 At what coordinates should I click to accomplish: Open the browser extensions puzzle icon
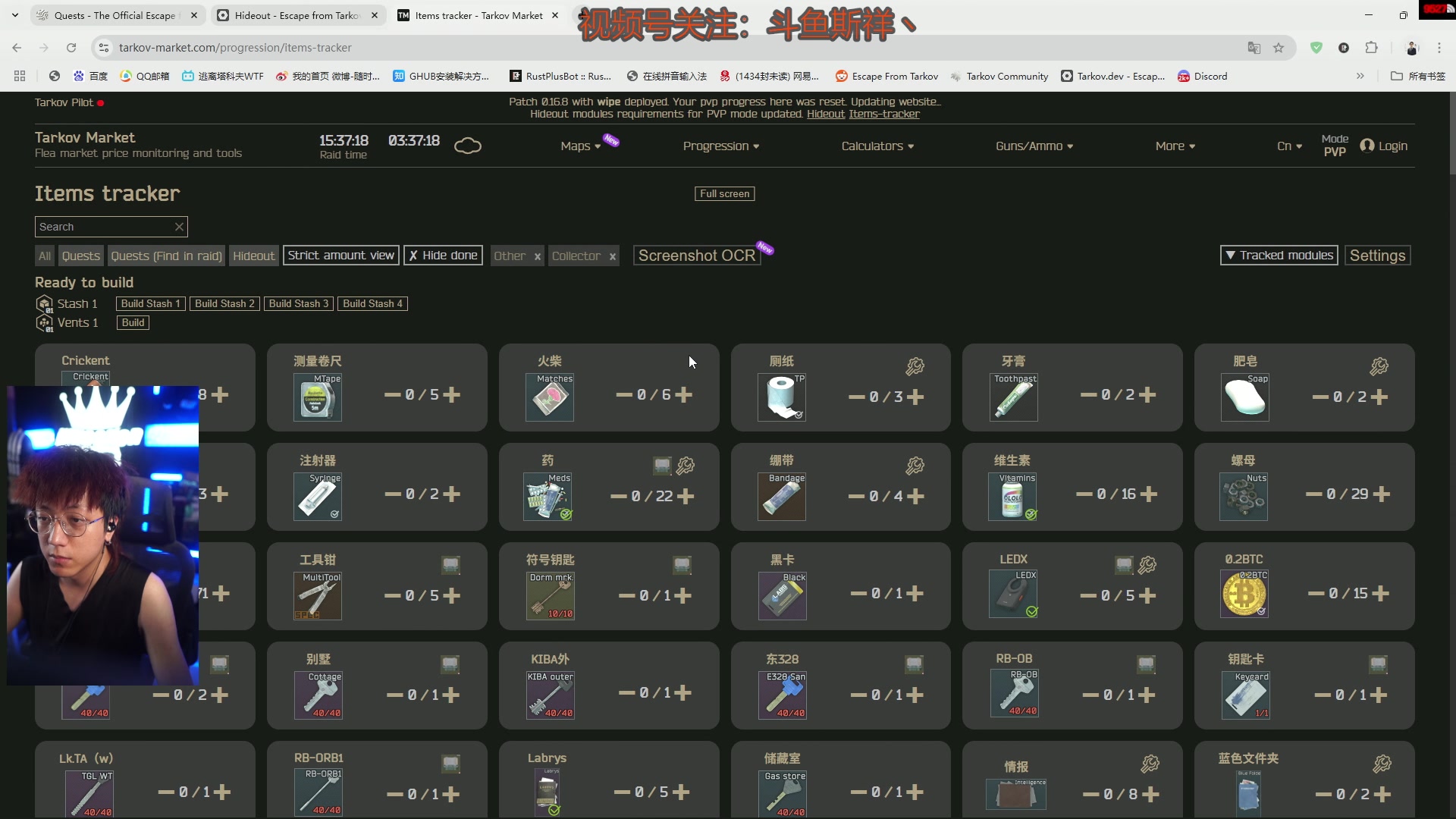1371,48
